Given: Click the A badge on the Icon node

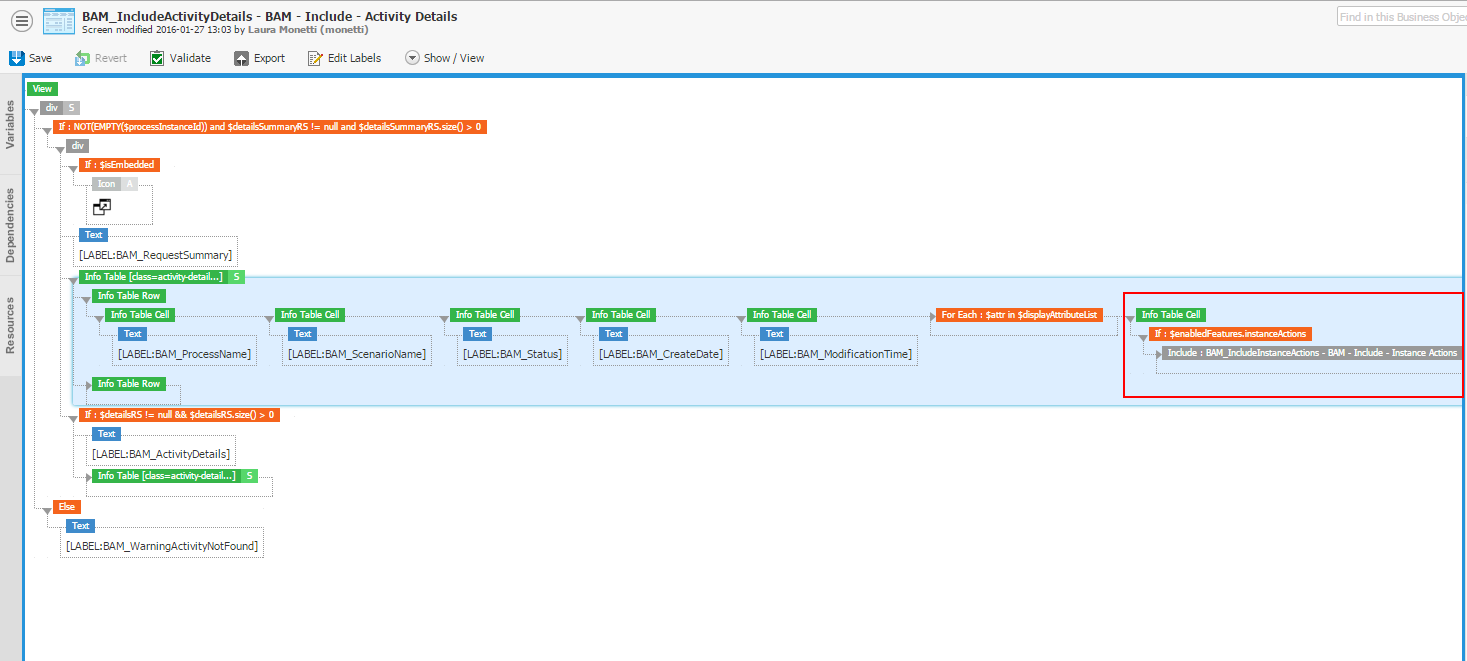Looking at the screenshot, I should point(129,184).
